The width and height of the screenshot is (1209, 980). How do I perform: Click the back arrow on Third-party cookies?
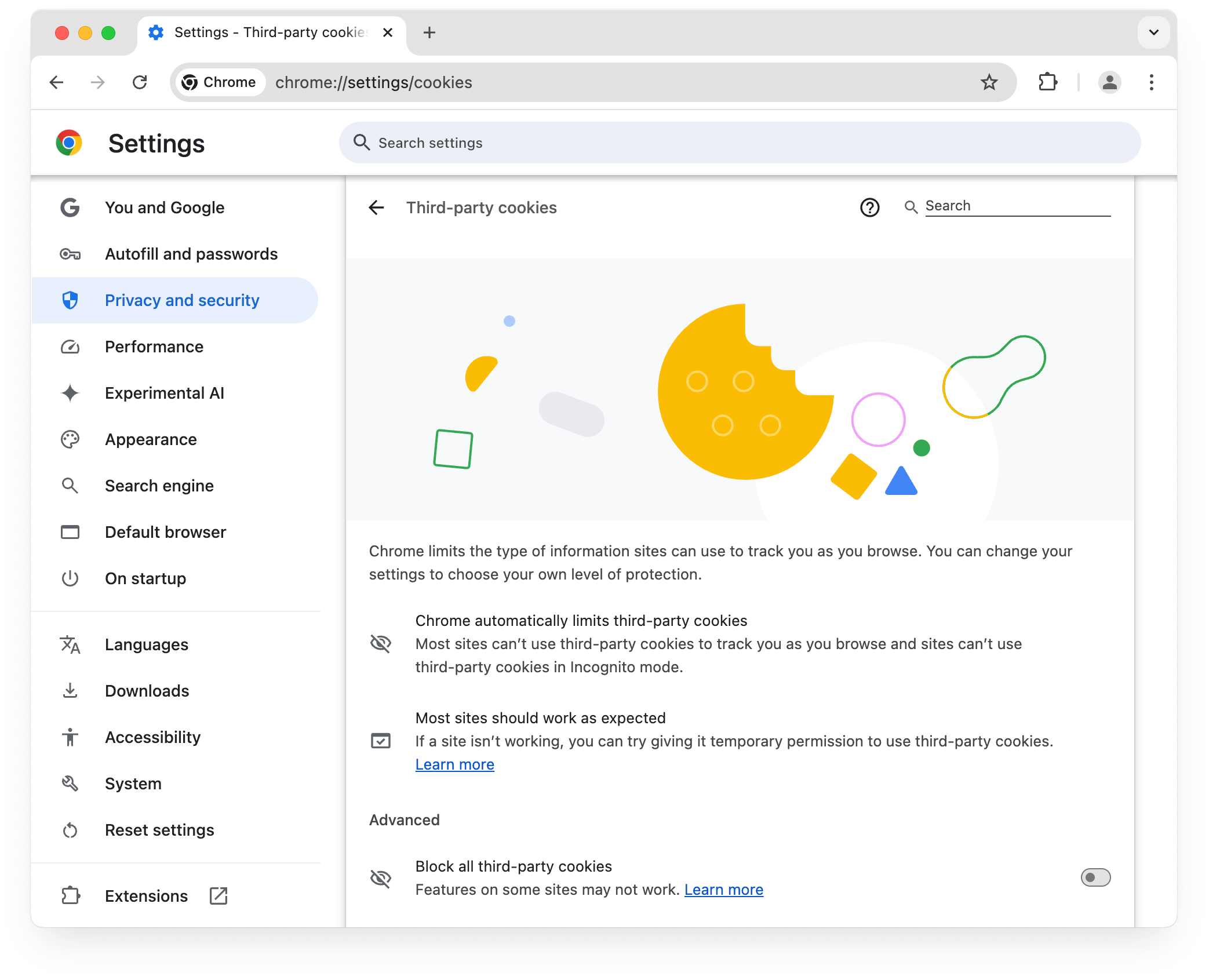pyautogui.click(x=377, y=207)
